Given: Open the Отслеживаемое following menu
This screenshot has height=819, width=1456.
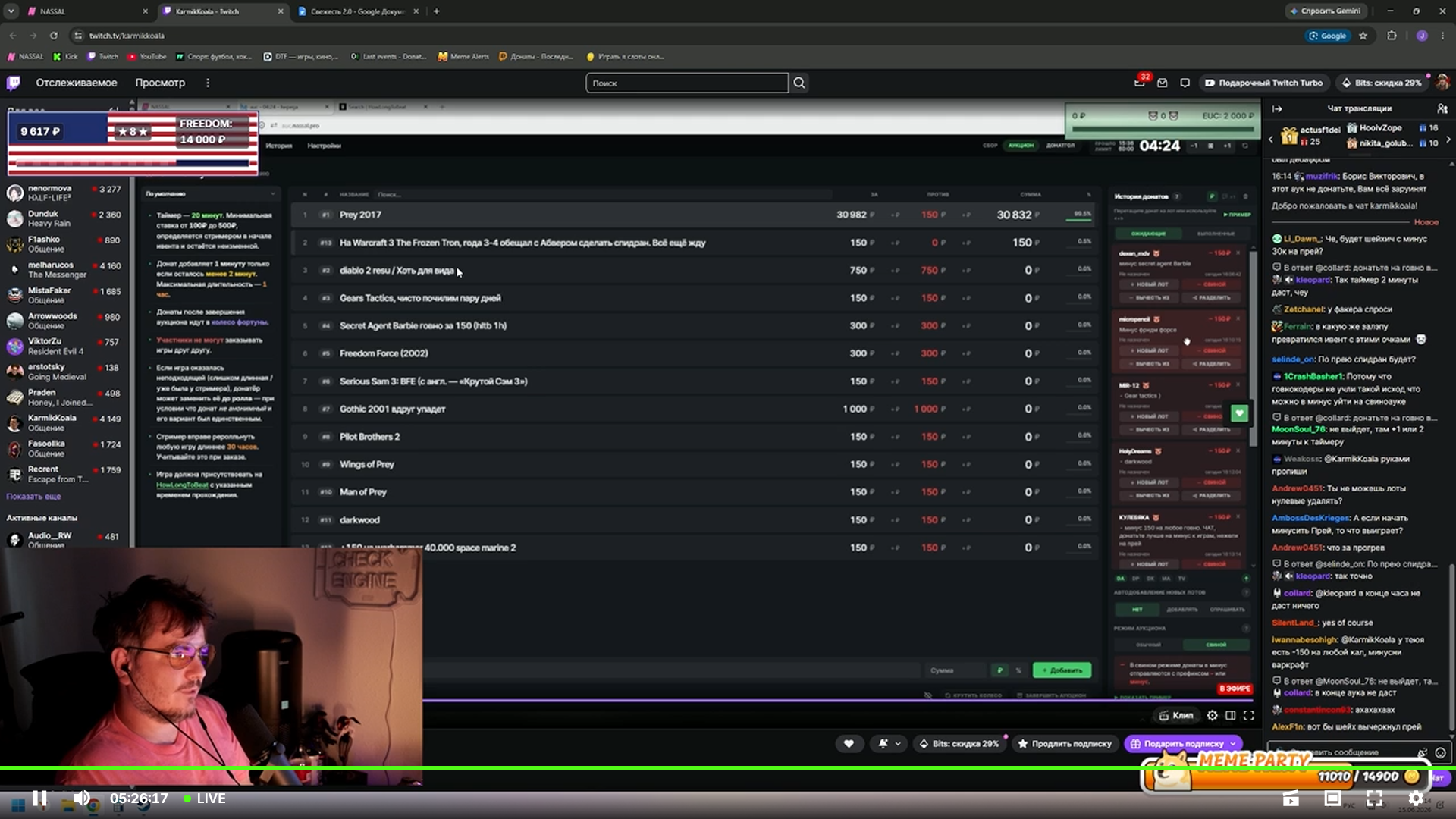Looking at the screenshot, I should (x=77, y=83).
